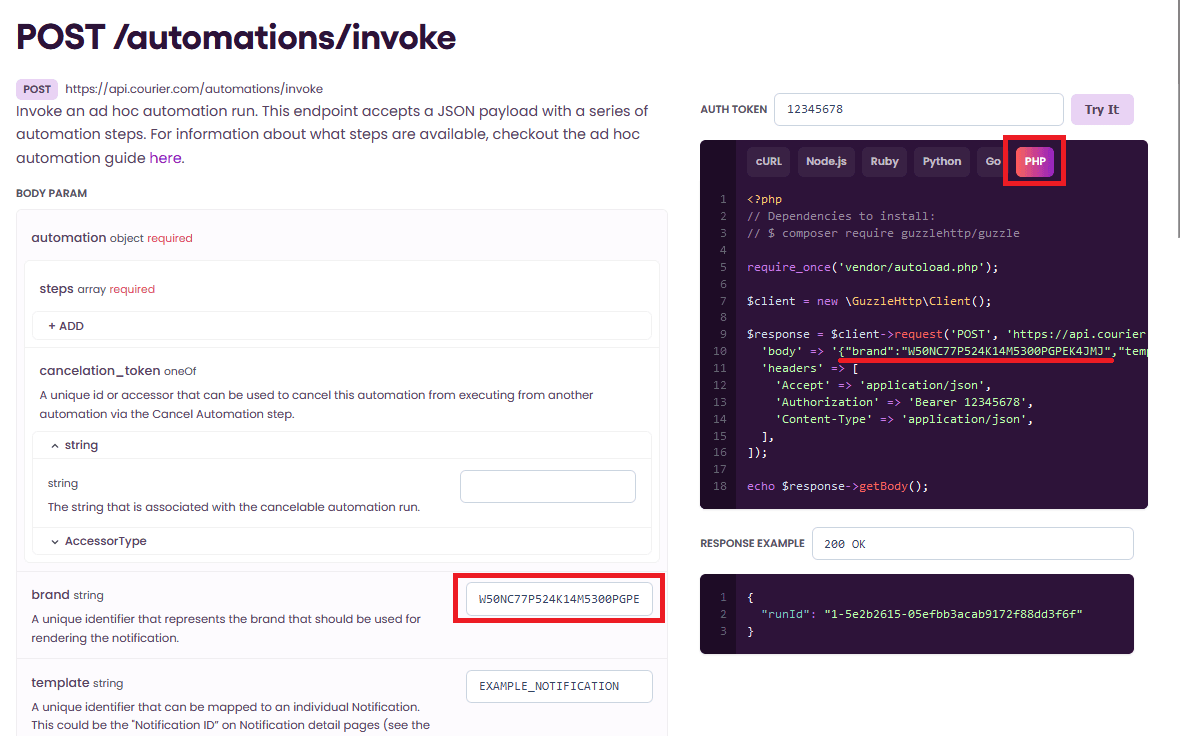This screenshot has width=1182, height=736.
Task: Click the page vertical scrollbar
Action: coord(1179,121)
